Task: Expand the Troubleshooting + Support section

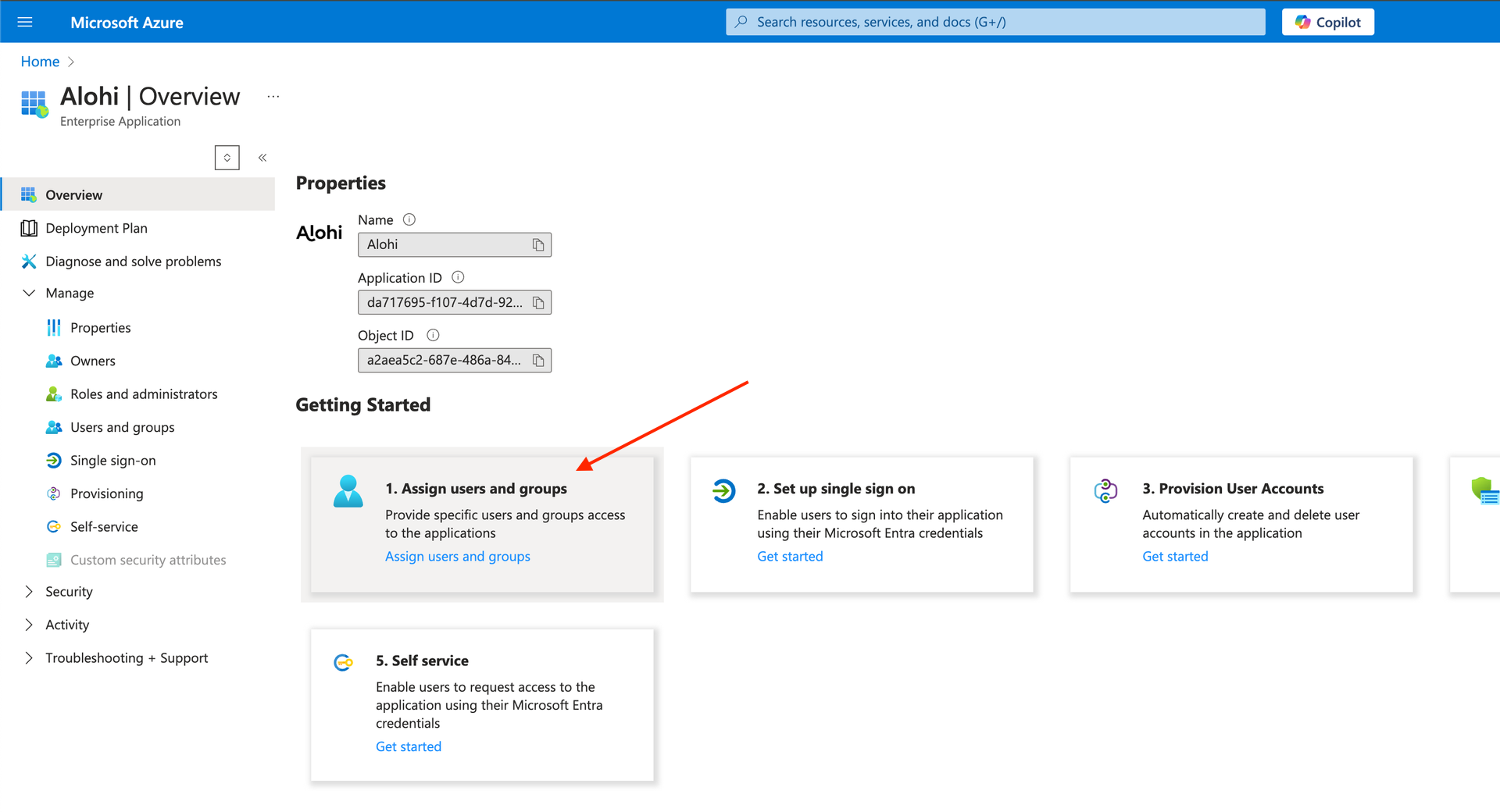Action: pyautogui.click(x=29, y=658)
